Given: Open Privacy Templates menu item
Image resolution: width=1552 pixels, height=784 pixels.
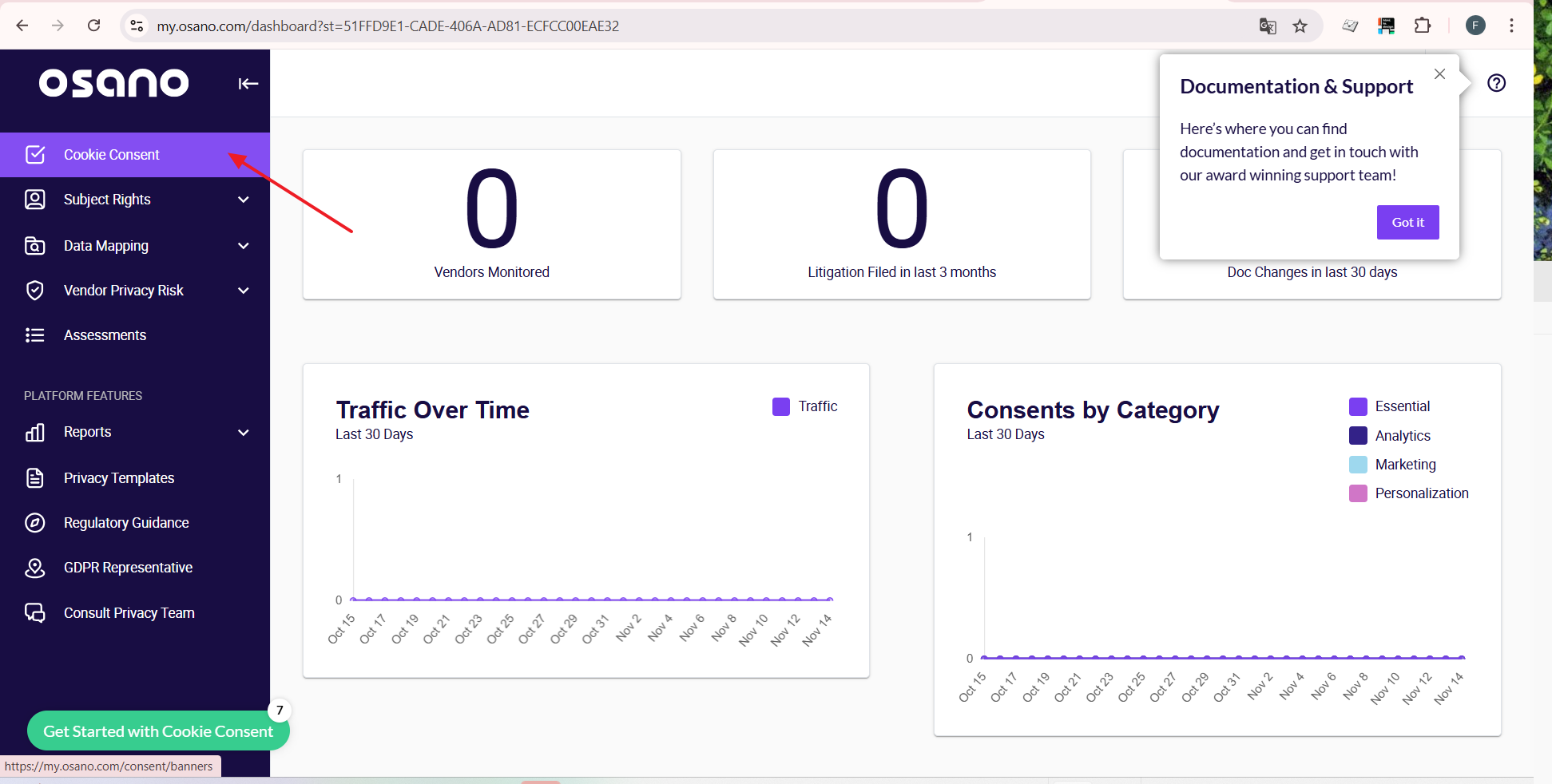Looking at the screenshot, I should (135, 478).
